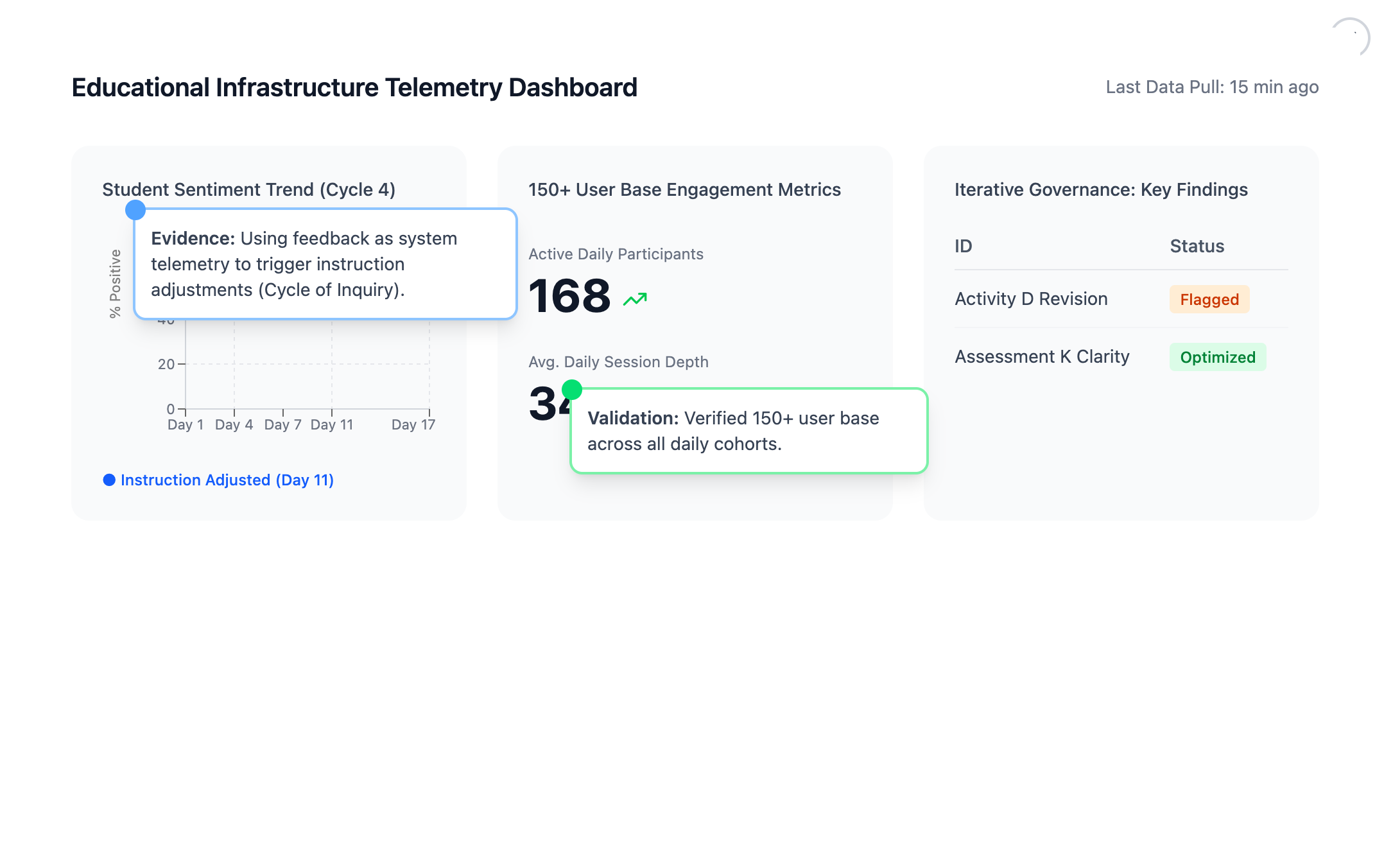Click the Day 11 axis label
The width and height of the screenshot is (1393, 868).
click(332, 425)
